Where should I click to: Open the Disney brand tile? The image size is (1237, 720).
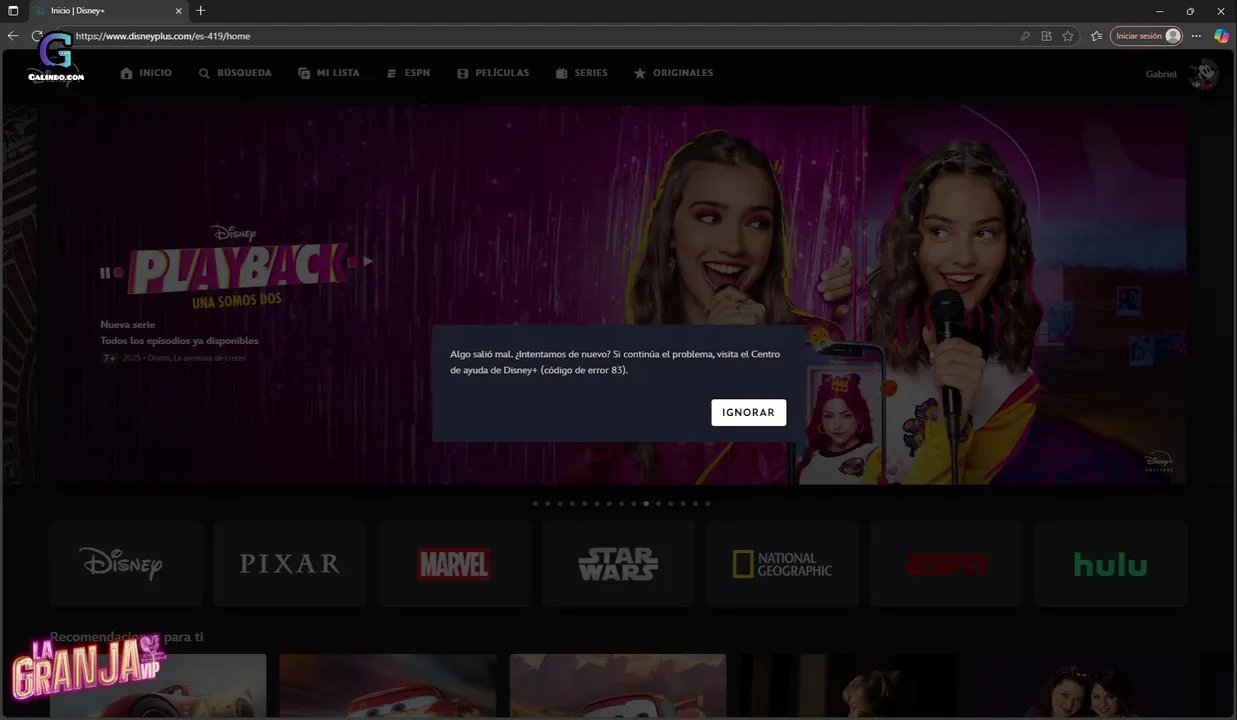(x=126, y=564)
